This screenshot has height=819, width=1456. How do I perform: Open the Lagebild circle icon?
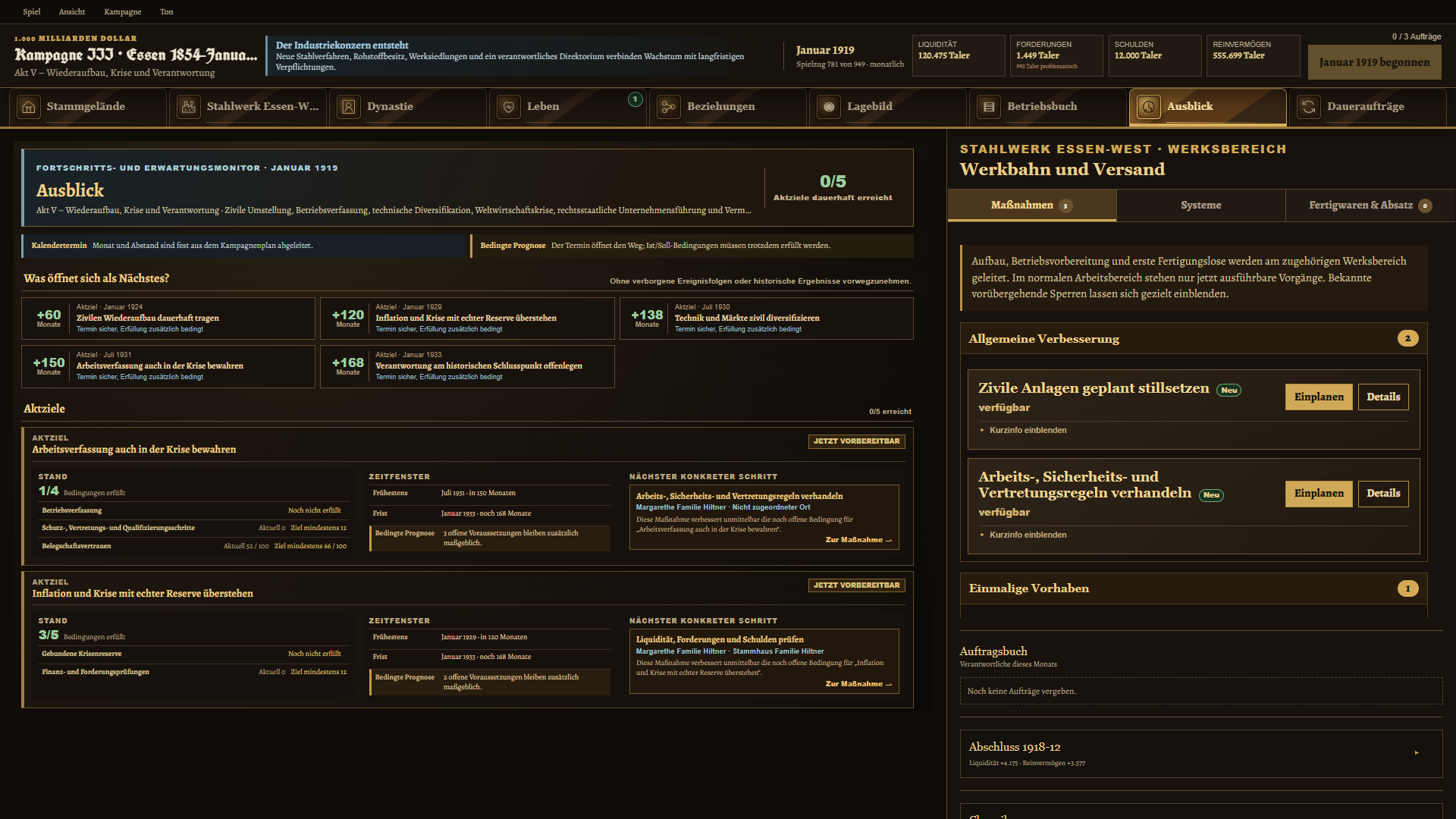(829, 107)
